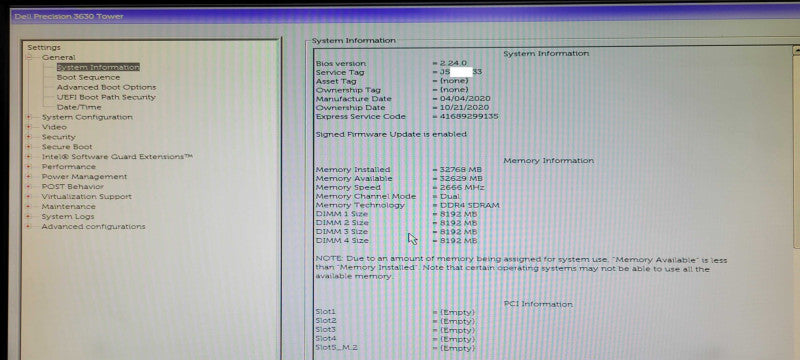The height and width of the screenshot is (360, 800).
Task: Expand the System Logs node
Action: (x=29, y=217)
